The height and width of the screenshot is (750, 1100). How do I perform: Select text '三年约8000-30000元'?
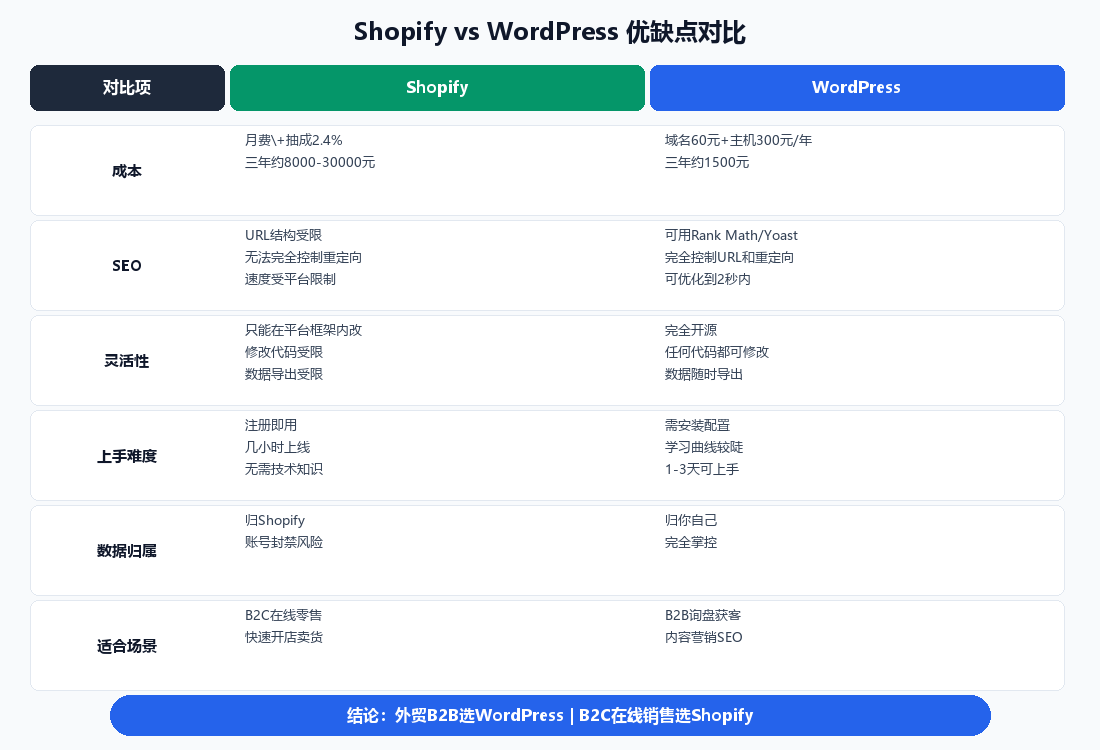(x=309, y=162)
